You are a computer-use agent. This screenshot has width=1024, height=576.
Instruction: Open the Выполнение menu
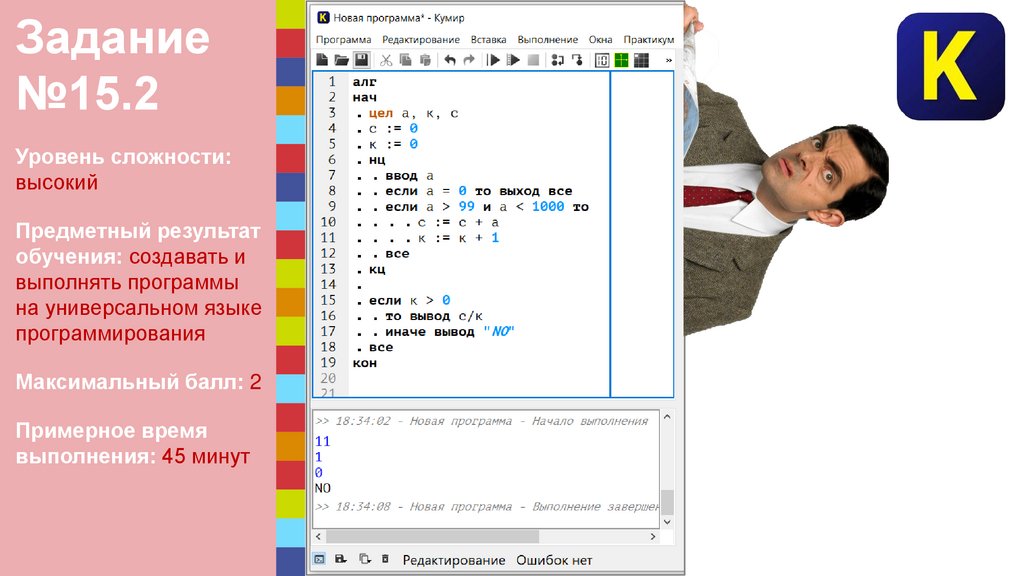click(547, 39)
